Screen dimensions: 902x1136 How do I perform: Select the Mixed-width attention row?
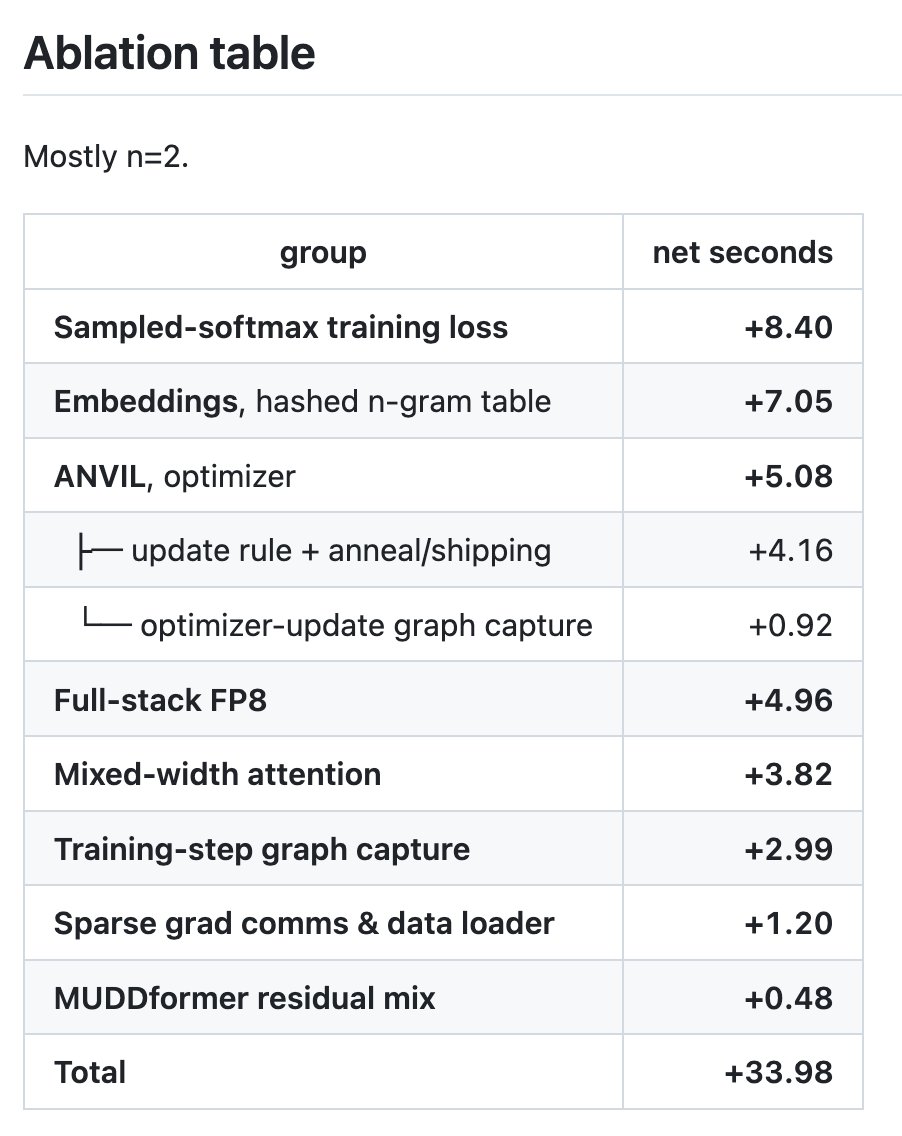point(443,774)
